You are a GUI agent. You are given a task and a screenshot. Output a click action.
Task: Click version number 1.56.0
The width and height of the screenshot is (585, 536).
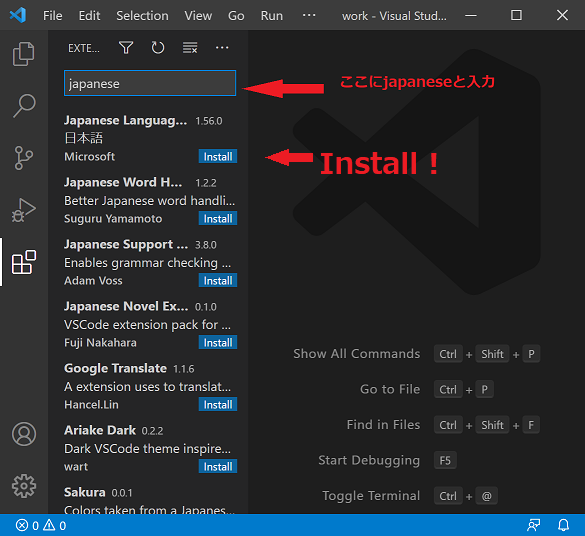pos(209,121)
